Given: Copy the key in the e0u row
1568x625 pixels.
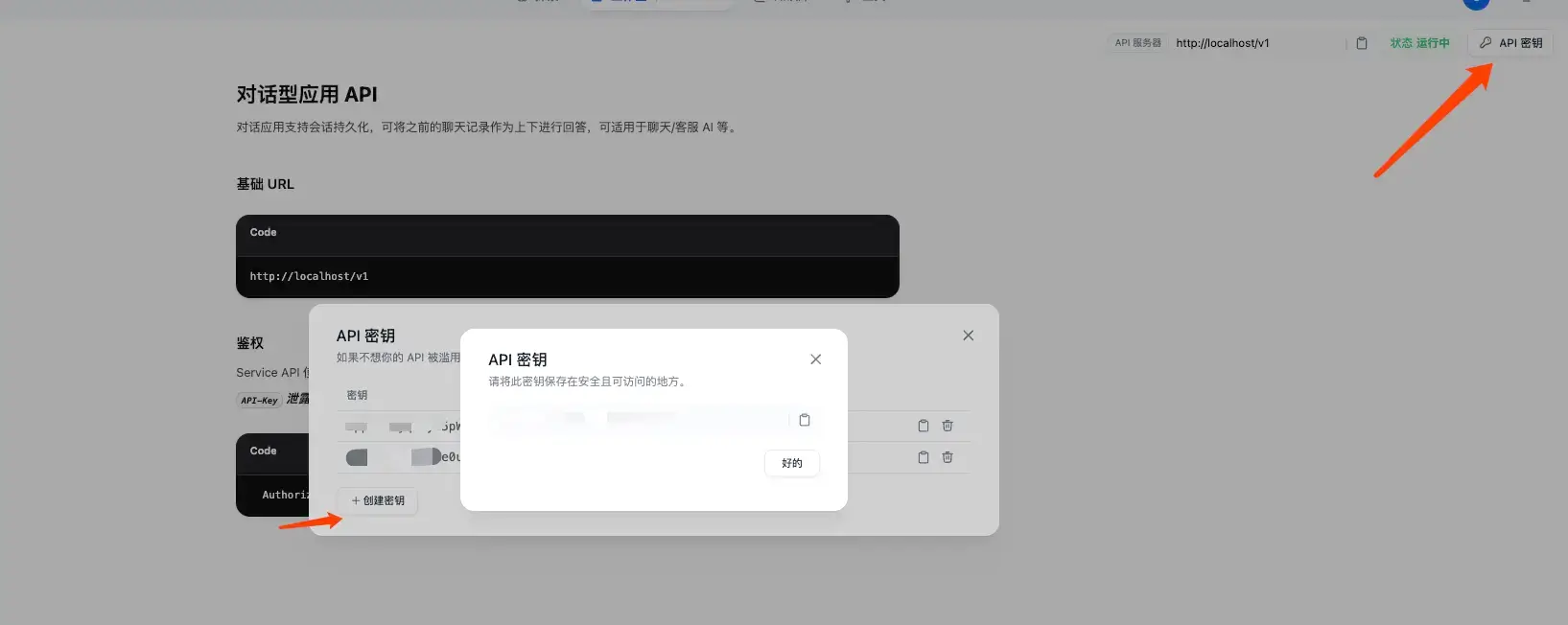Looking at the screenshot, I should pyautogui.click(x=923, y=457).
